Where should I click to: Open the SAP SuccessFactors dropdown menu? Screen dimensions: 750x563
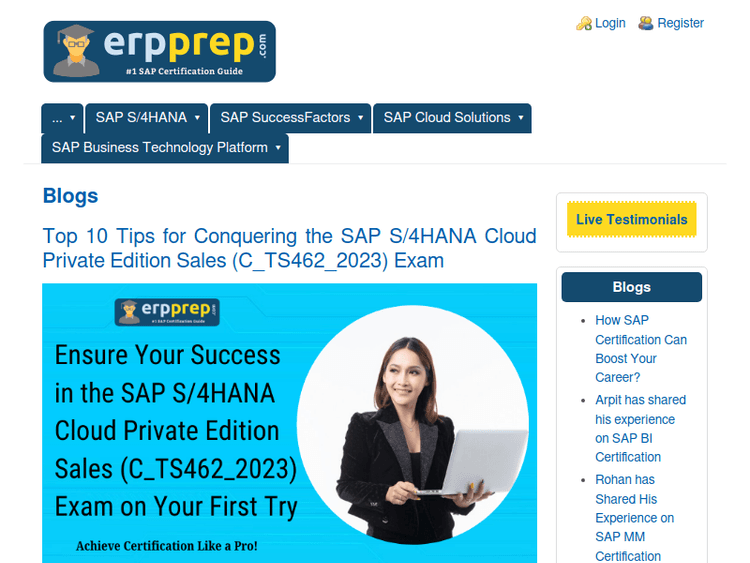[291, 118]
